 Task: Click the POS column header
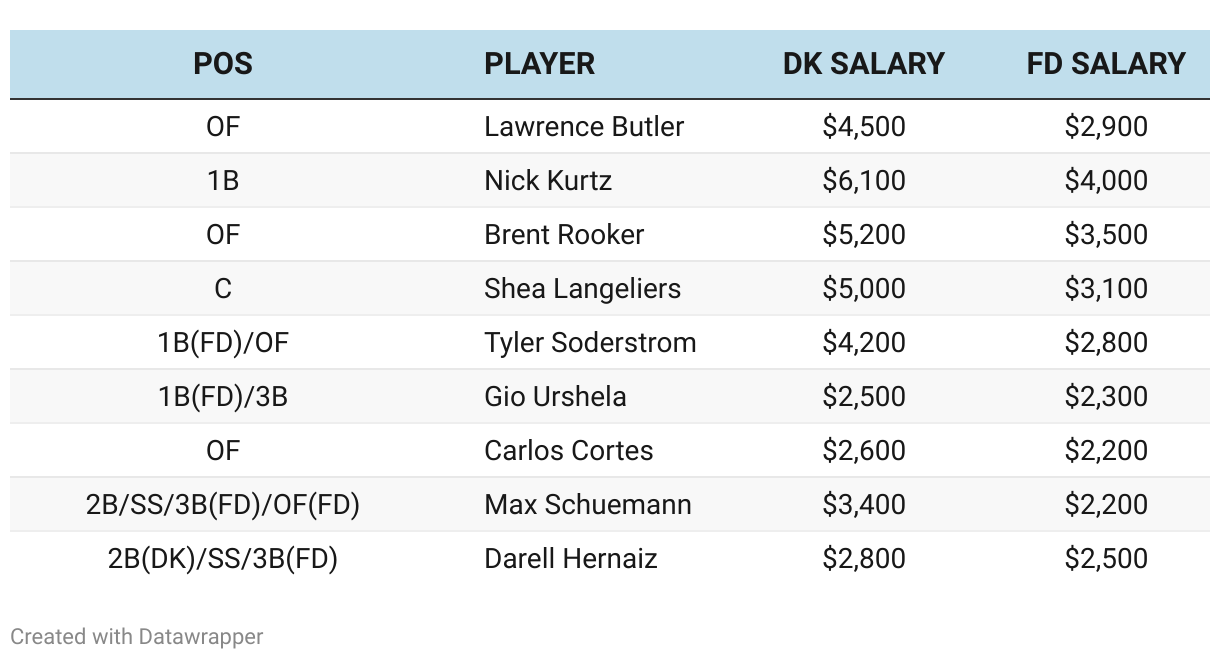(223, 64)
